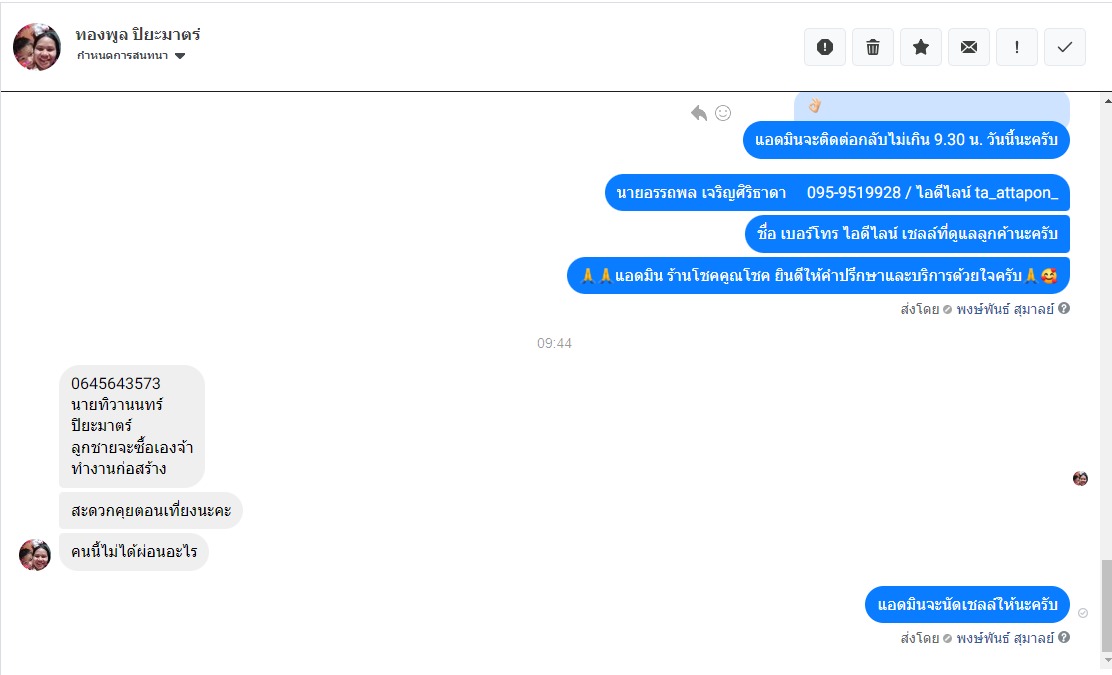The width and height of the screenshot is (1112, 675).
Task: Mark the conversation as done with the checkmark
Action: click(x=1064, y=48)
